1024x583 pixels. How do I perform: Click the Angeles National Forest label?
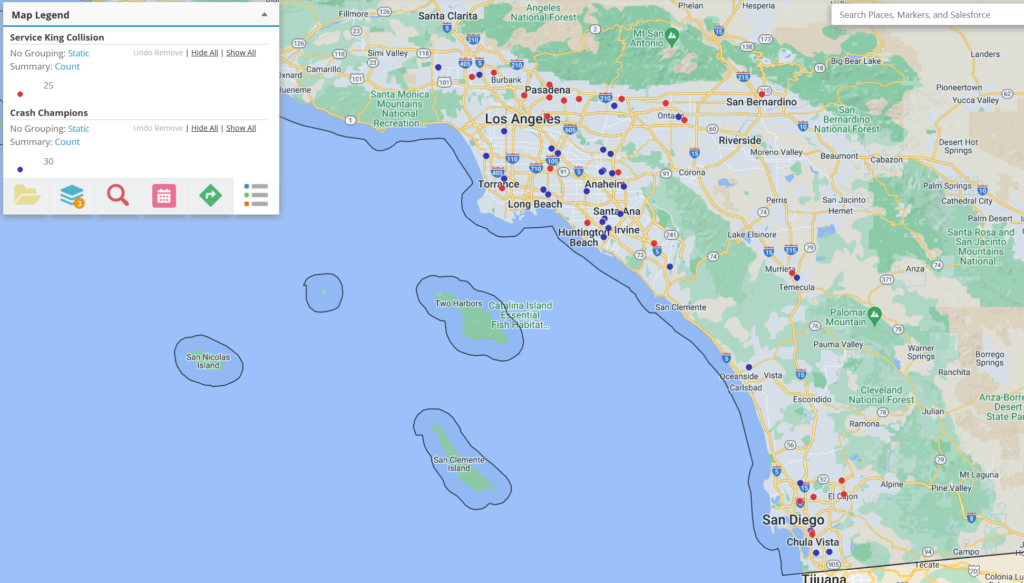click(x=543, y=13)
